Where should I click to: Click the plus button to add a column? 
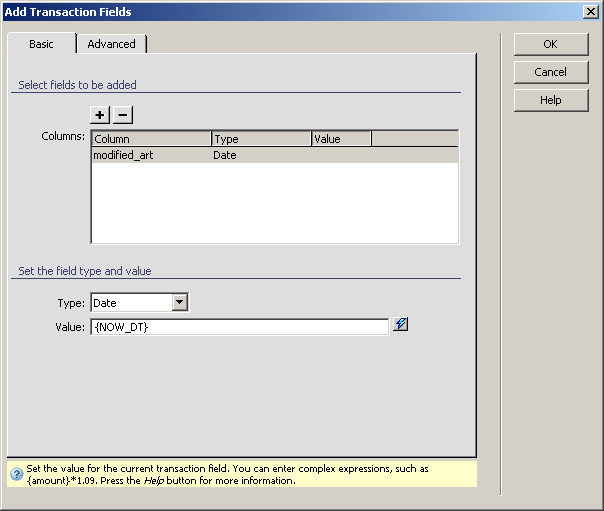(x=100, y=115)
